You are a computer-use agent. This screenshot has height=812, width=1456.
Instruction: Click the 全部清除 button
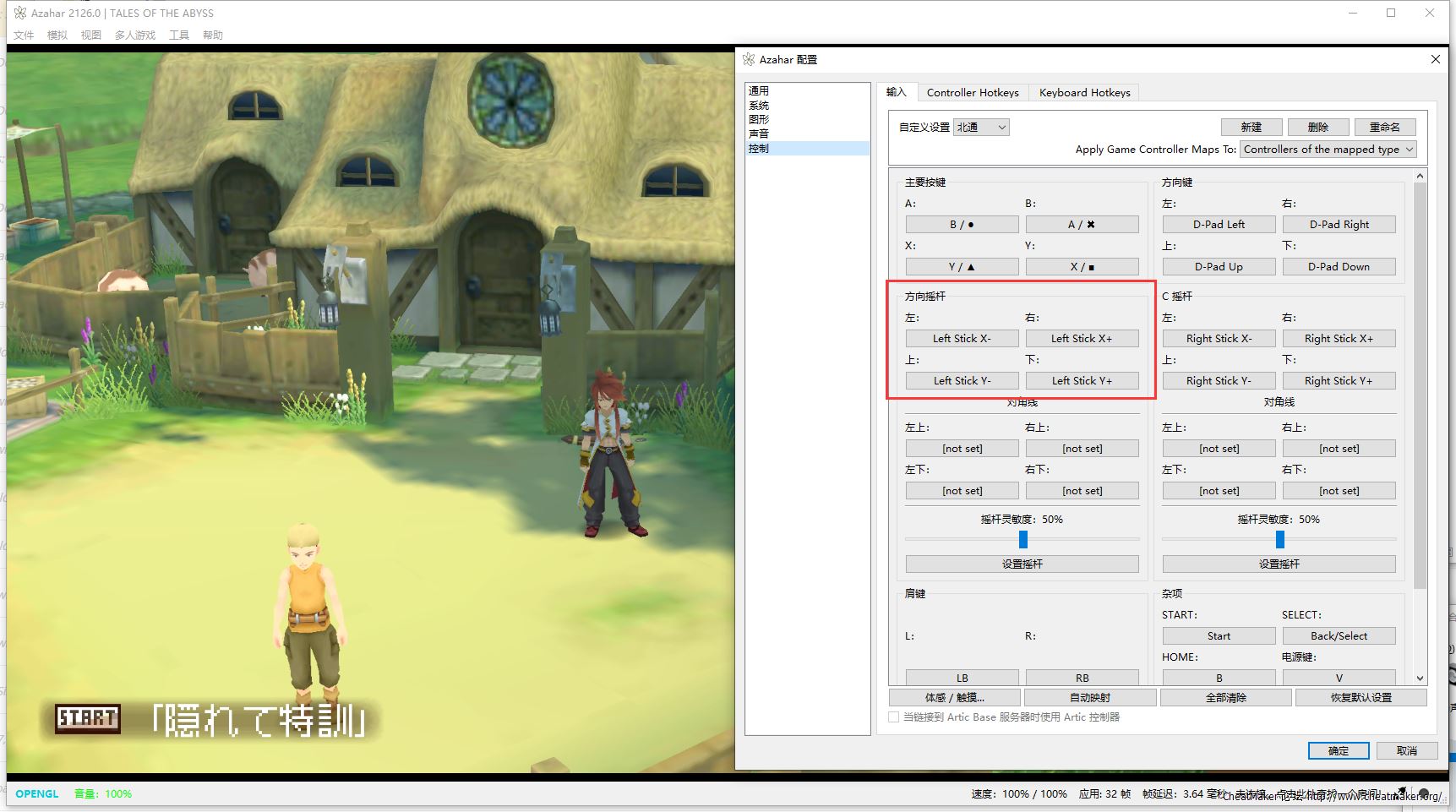coord(1226,698)
